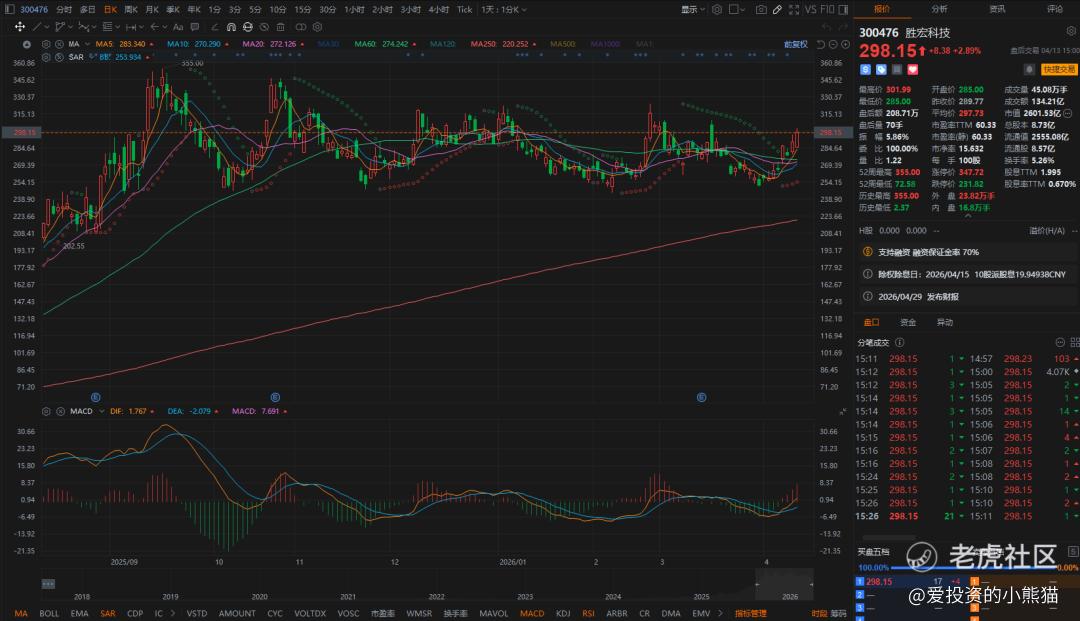The image size is (1080, 621).
Task: Open the text annotation Aa tool
Action: [x=178, y=27]
